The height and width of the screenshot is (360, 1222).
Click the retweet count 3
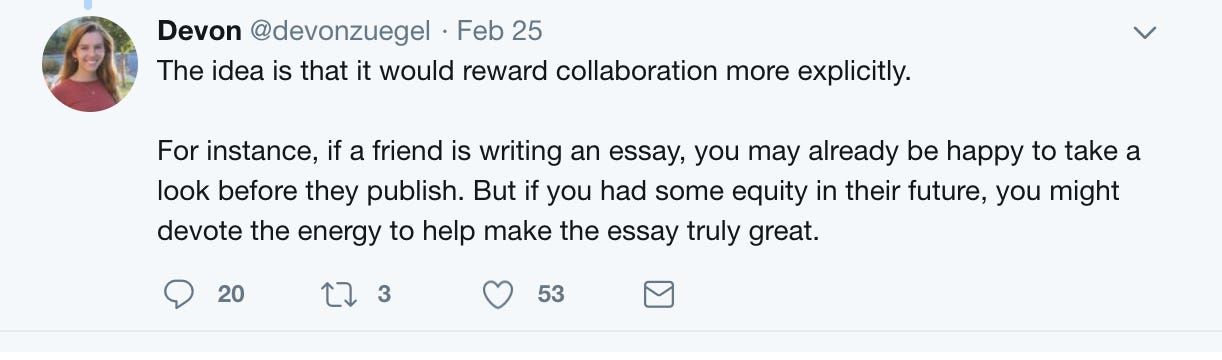(383, 294)
